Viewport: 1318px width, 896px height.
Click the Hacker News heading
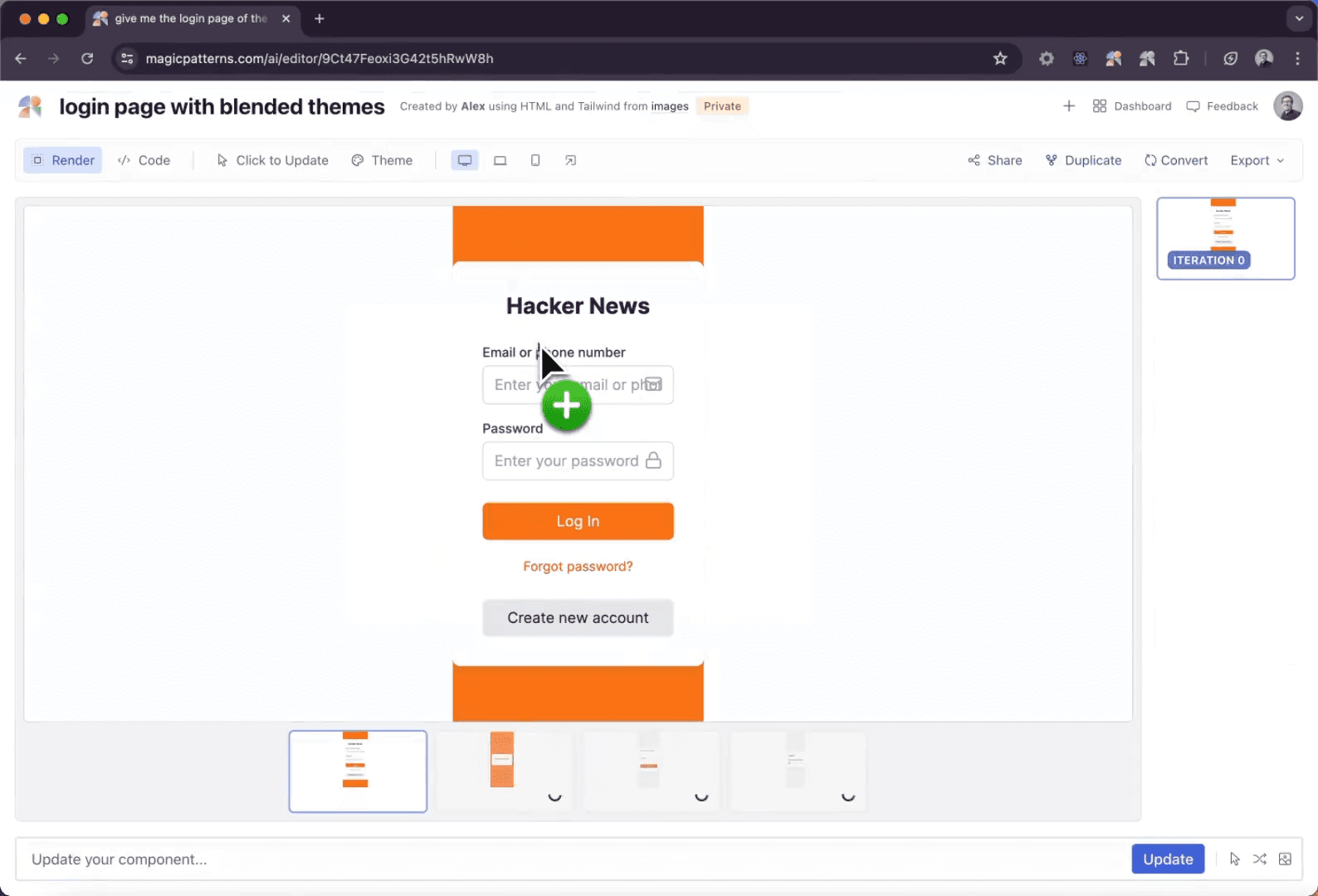coord(578,306)
